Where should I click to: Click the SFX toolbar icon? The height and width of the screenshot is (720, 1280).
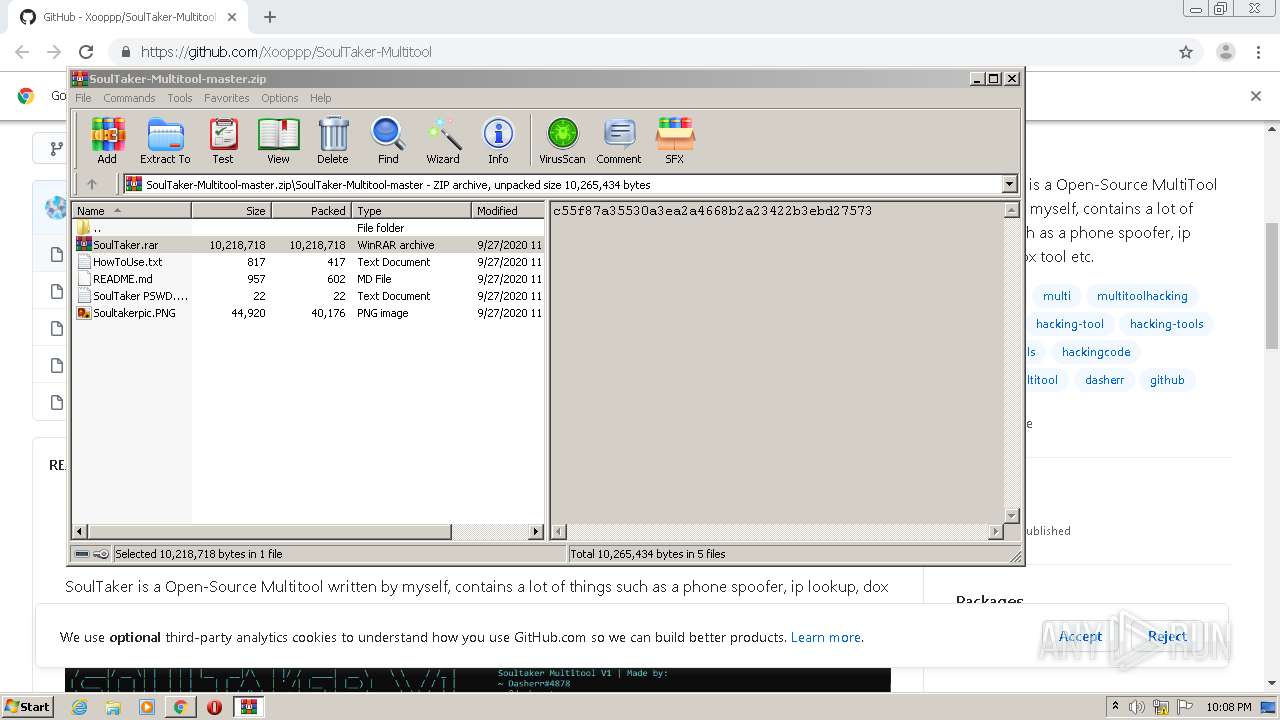coord(675,140)
